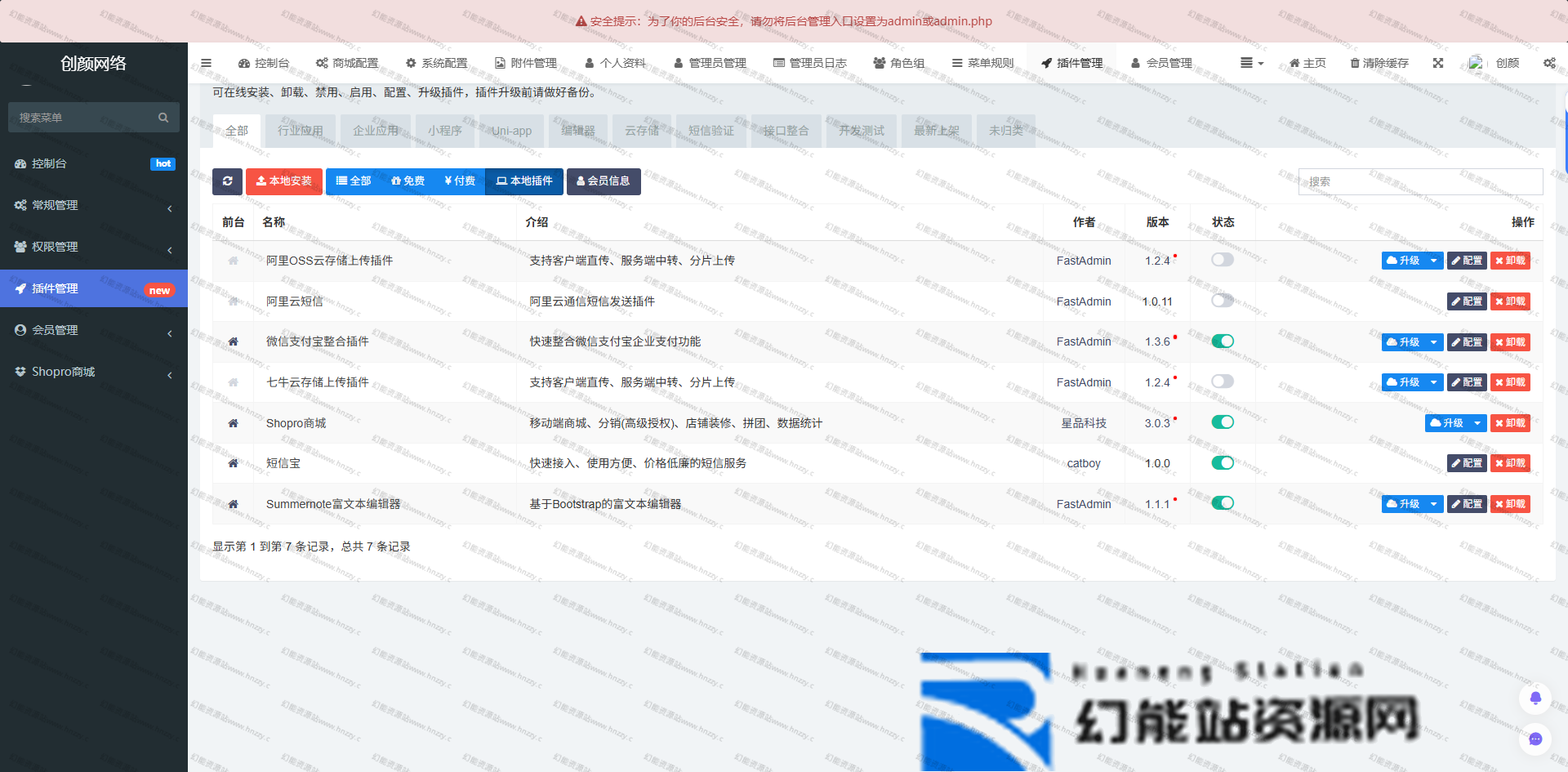Open upgrade dropdown arrow for 阿里OSS云存储
The image size is (1568, 772).
(x=1433, y=261)
